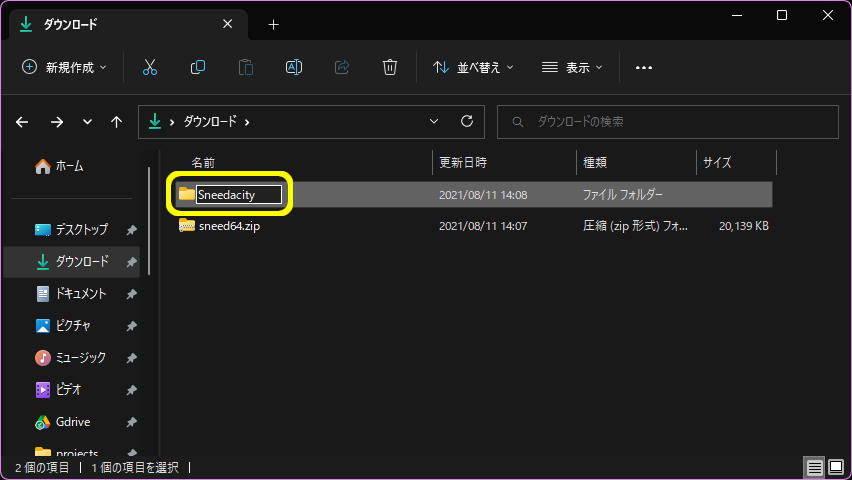The height and width of the screenshot is (480, 852).
Task: Click the Delete trash can icon
Action: click(x=390, y=67)
